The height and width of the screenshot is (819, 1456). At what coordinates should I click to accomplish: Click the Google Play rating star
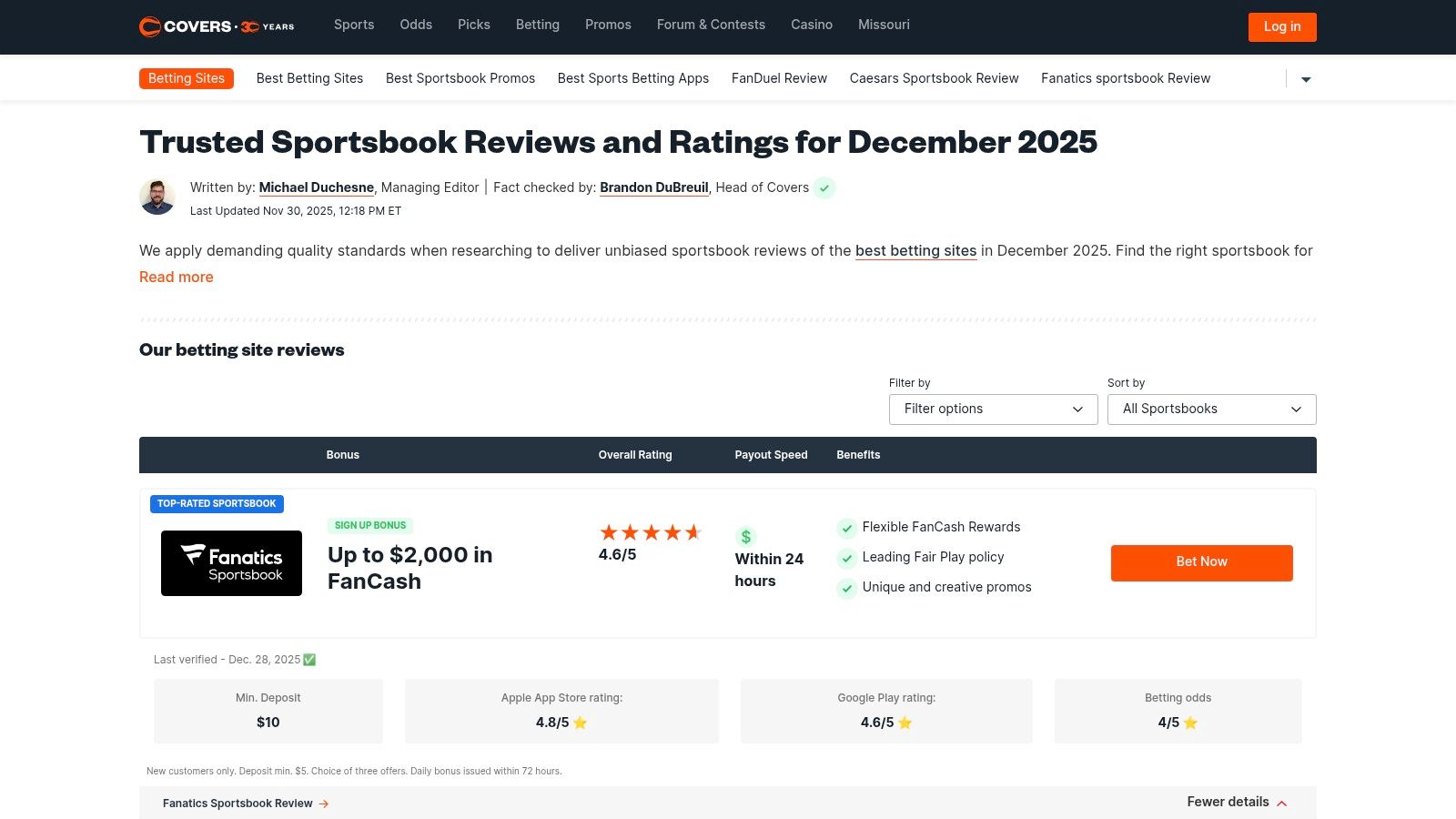coord(905,723)
